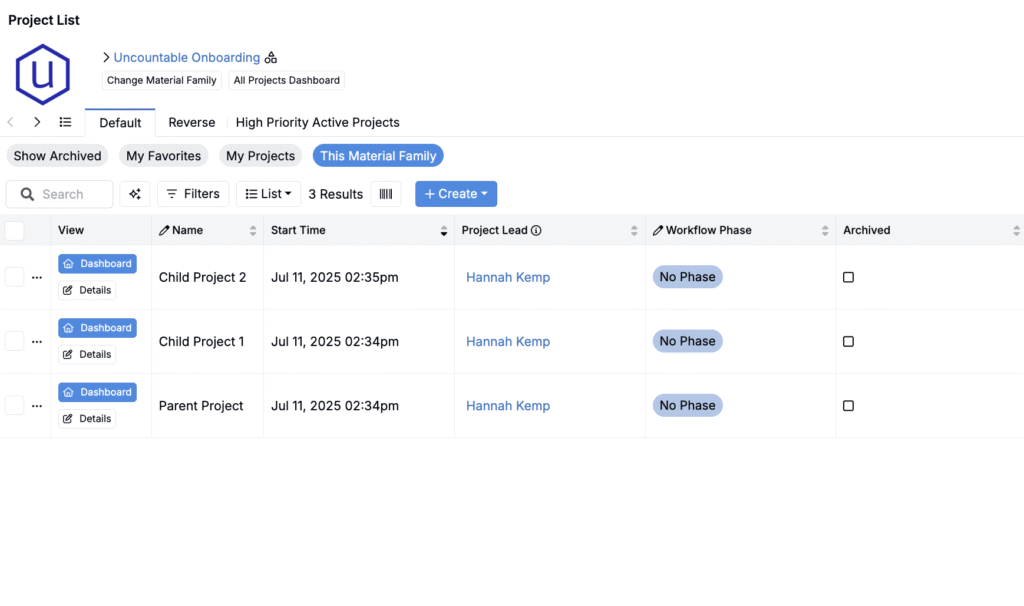Toggle the Archived checkbox for Child Project 1
This screenshot has width=1024, height=606.
[848, 341]
